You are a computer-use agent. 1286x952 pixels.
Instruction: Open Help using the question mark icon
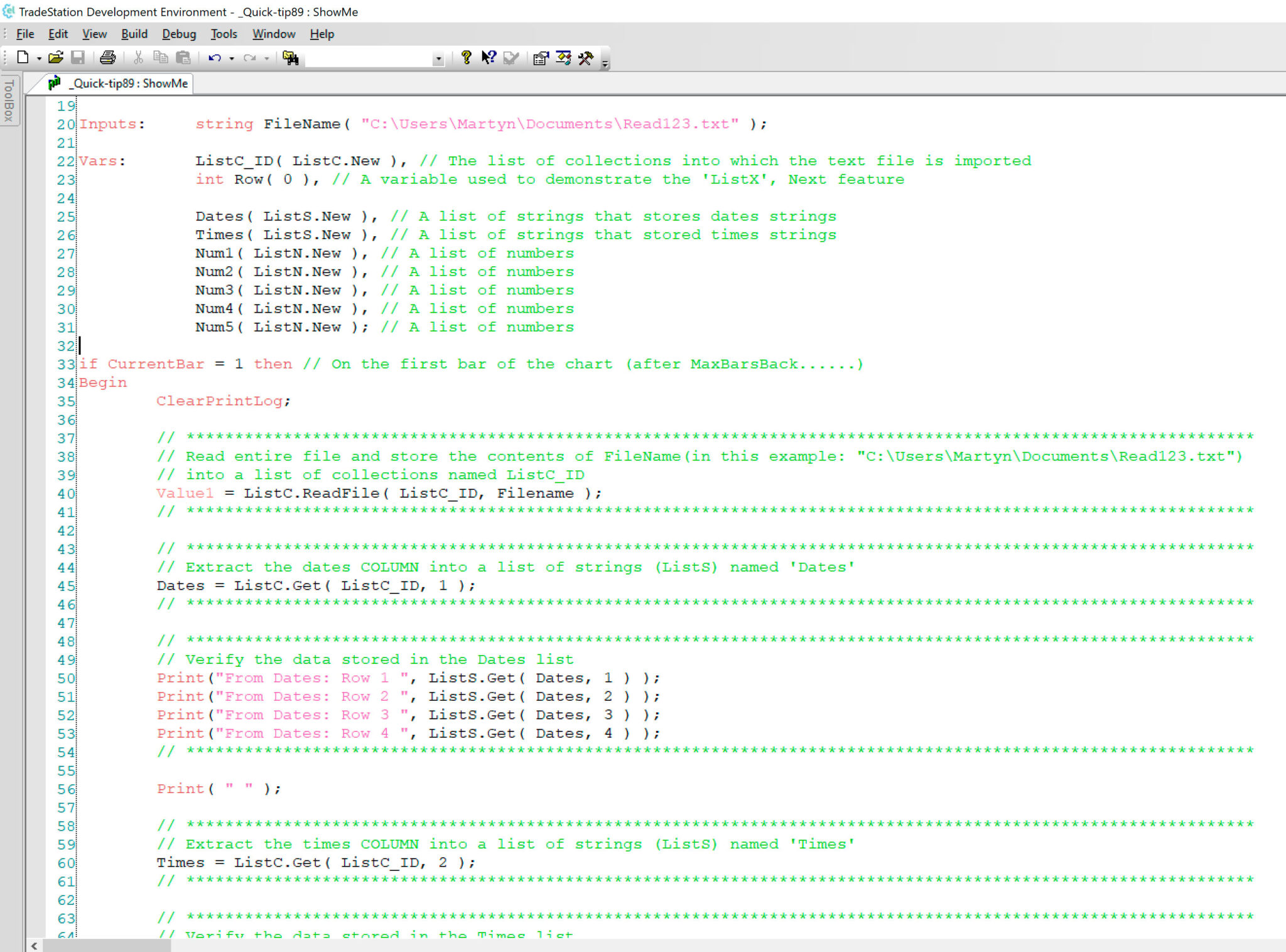tap(466, 58)
